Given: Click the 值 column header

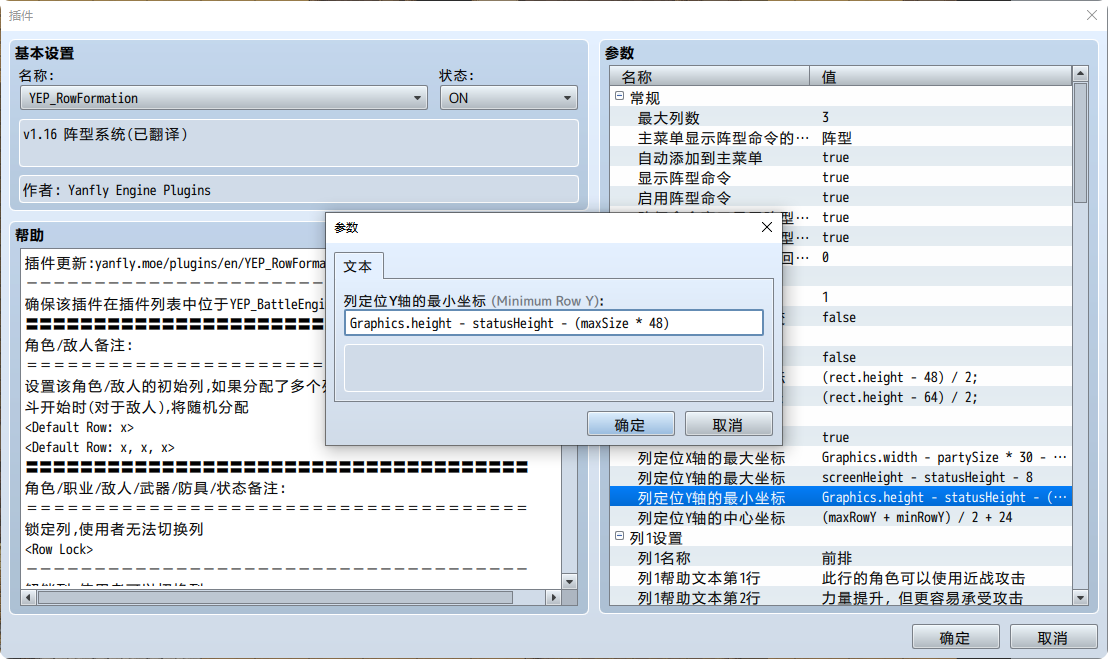Looking at the screenshot, I should point(941,76).
